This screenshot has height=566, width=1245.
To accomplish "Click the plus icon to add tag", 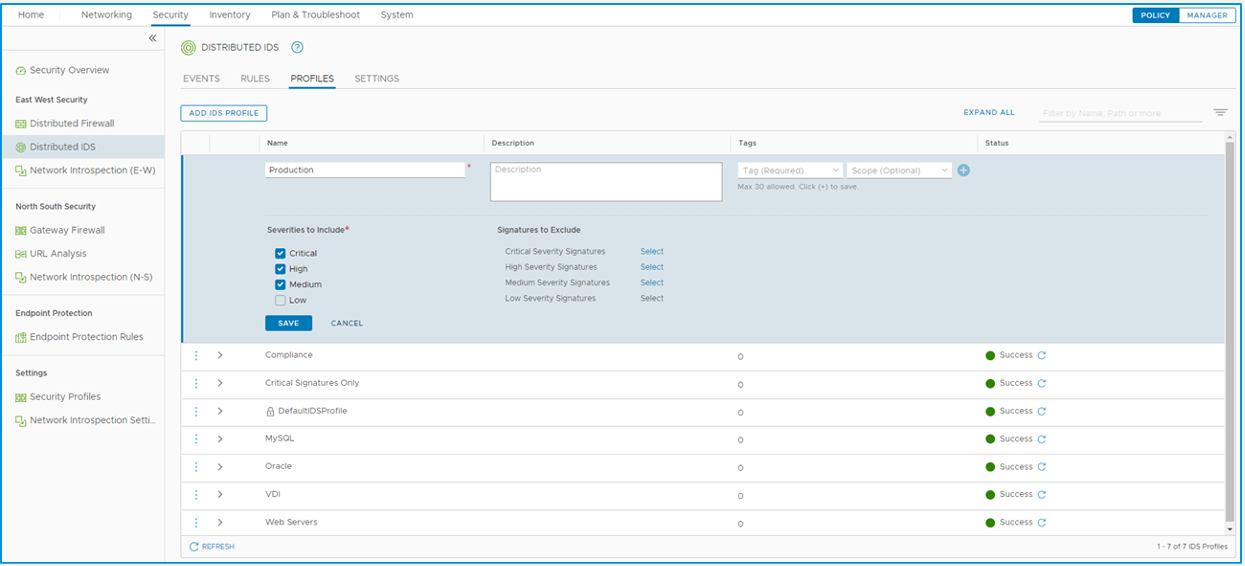I will [964, 170].
